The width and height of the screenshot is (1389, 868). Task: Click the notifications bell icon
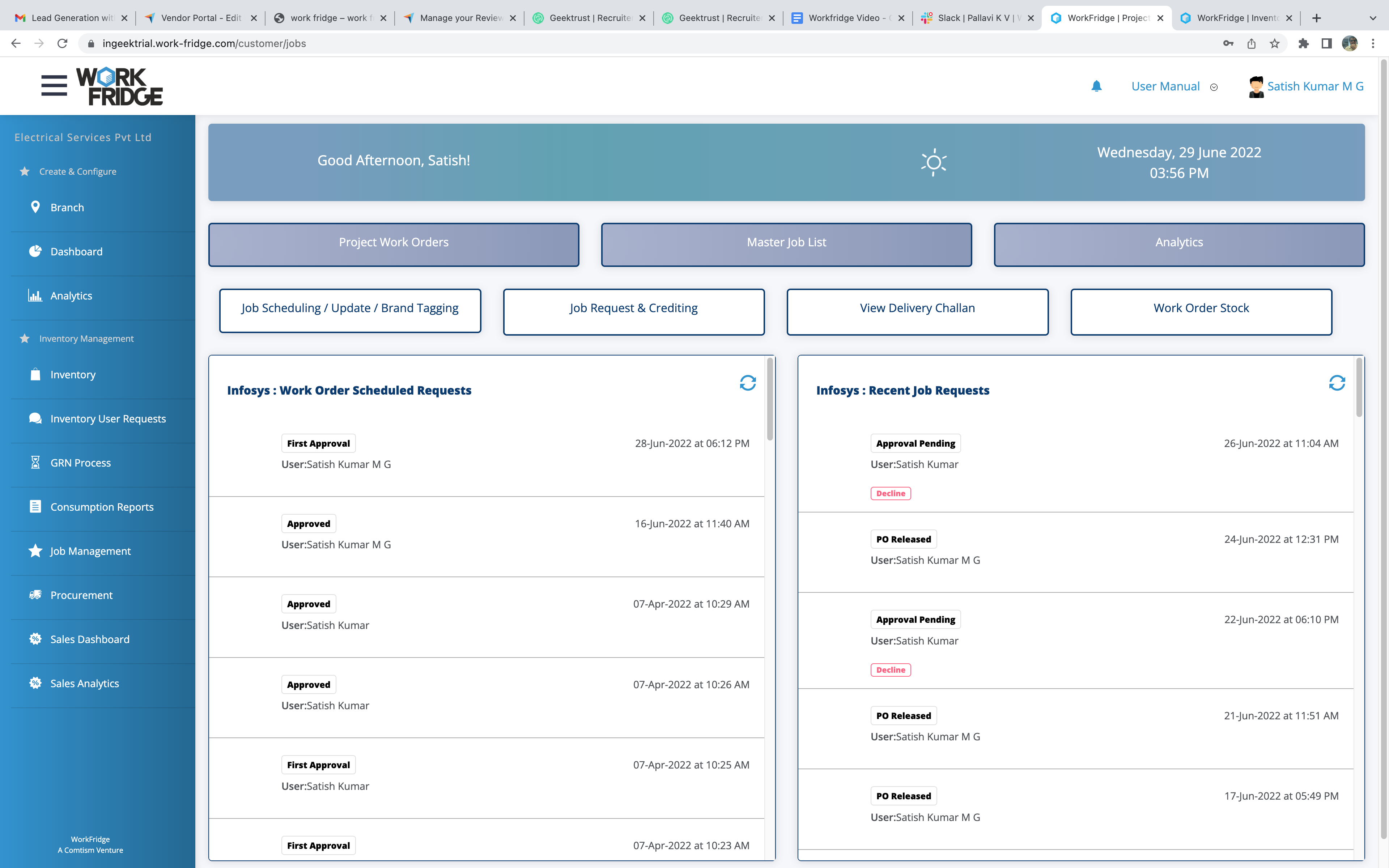pyautogui.click(x=1096, y=86)
